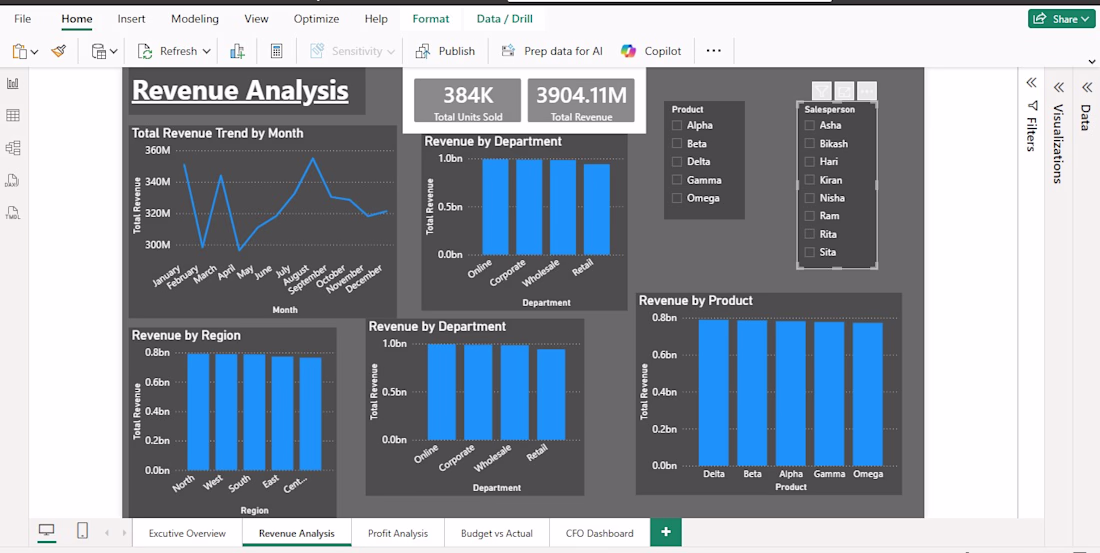The image size is (1100, 553).
Task: Click the filter icon on Salesperson slicer header
Action: click(822, 91)
